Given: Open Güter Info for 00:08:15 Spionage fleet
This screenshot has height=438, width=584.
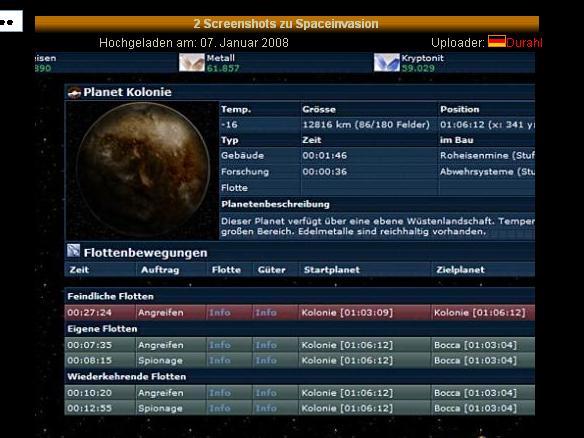Looking at the screenshot, I should pyautogui.click(x=266, y=361).
